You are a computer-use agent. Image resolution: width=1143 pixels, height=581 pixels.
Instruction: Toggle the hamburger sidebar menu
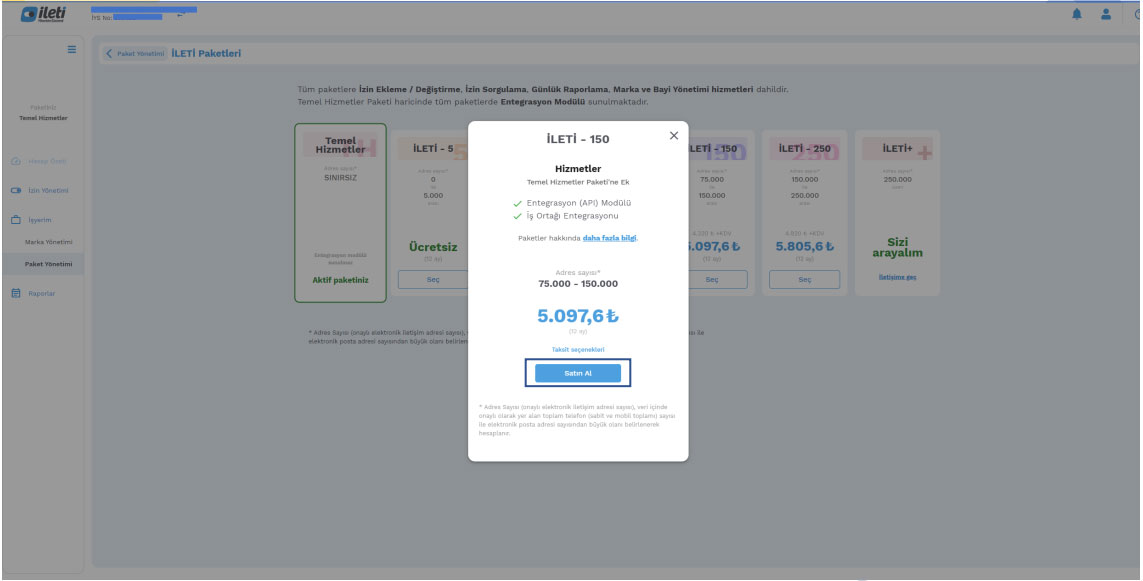tap(71, 50)
